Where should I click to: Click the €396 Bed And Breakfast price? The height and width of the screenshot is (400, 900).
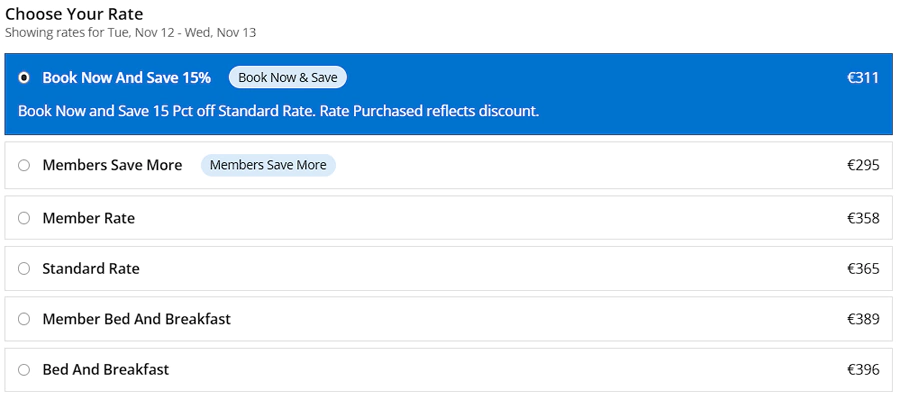pyautogui.click(x=862, y=370)
